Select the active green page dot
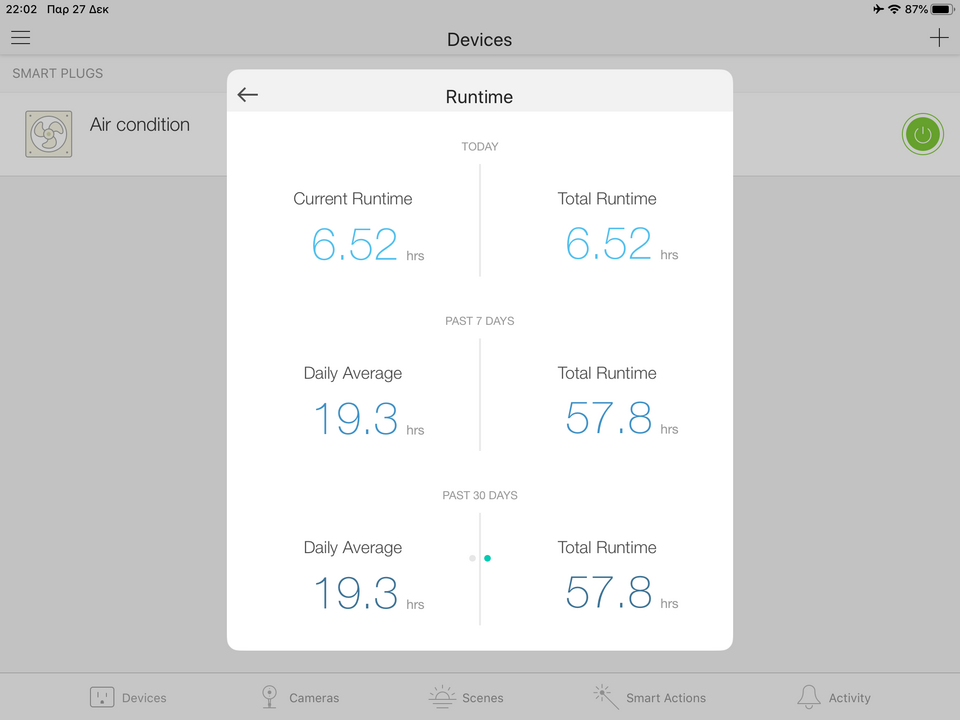 tap(487, 558)
